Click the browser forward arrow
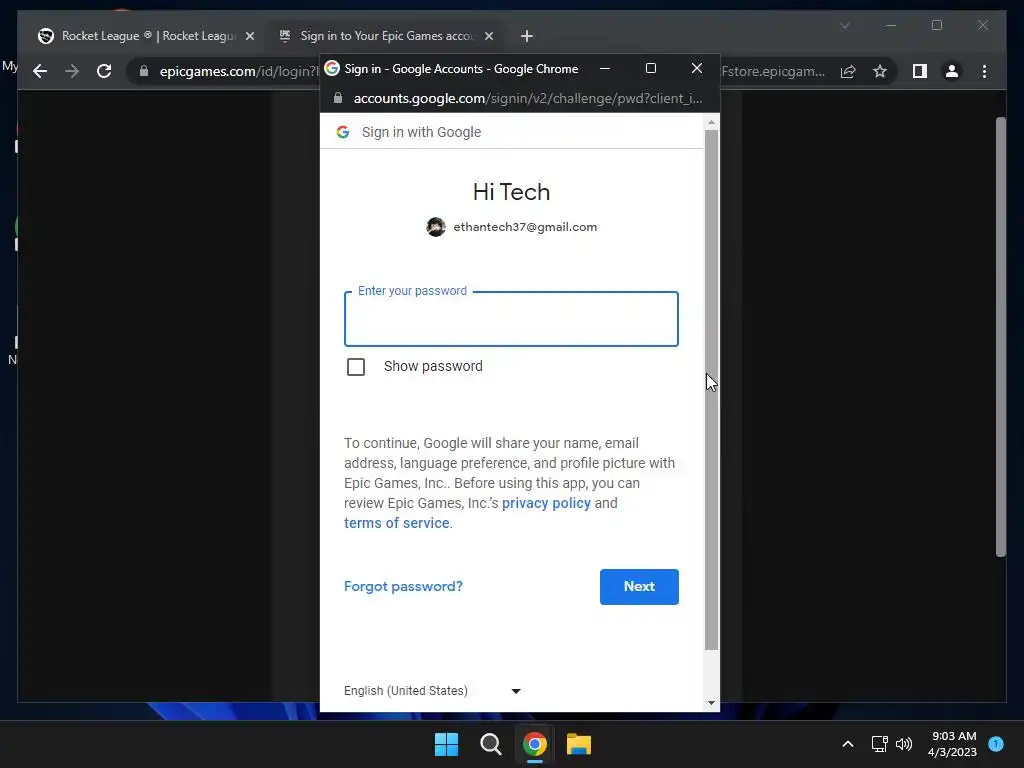 tap(72, 71)
